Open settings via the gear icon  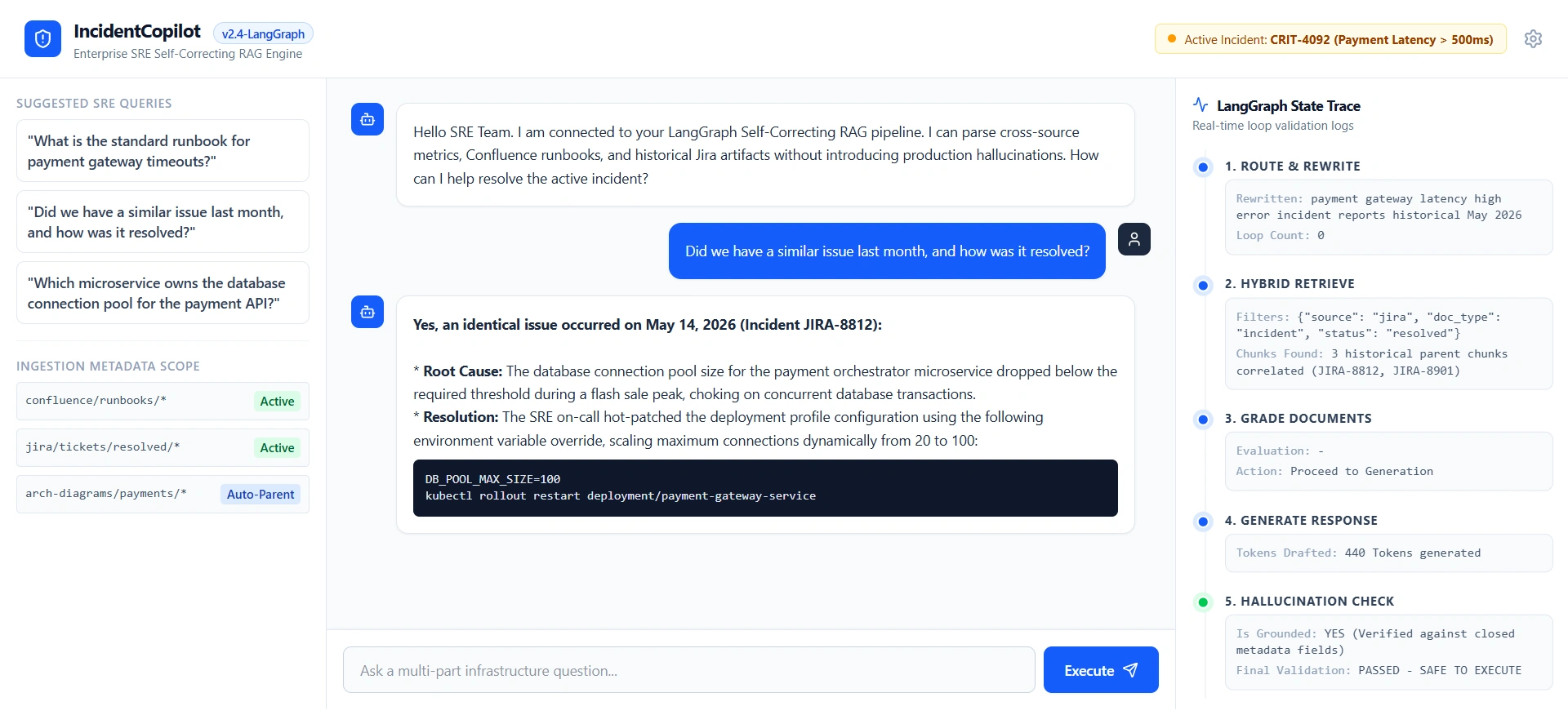click(x=1533, y=39)
